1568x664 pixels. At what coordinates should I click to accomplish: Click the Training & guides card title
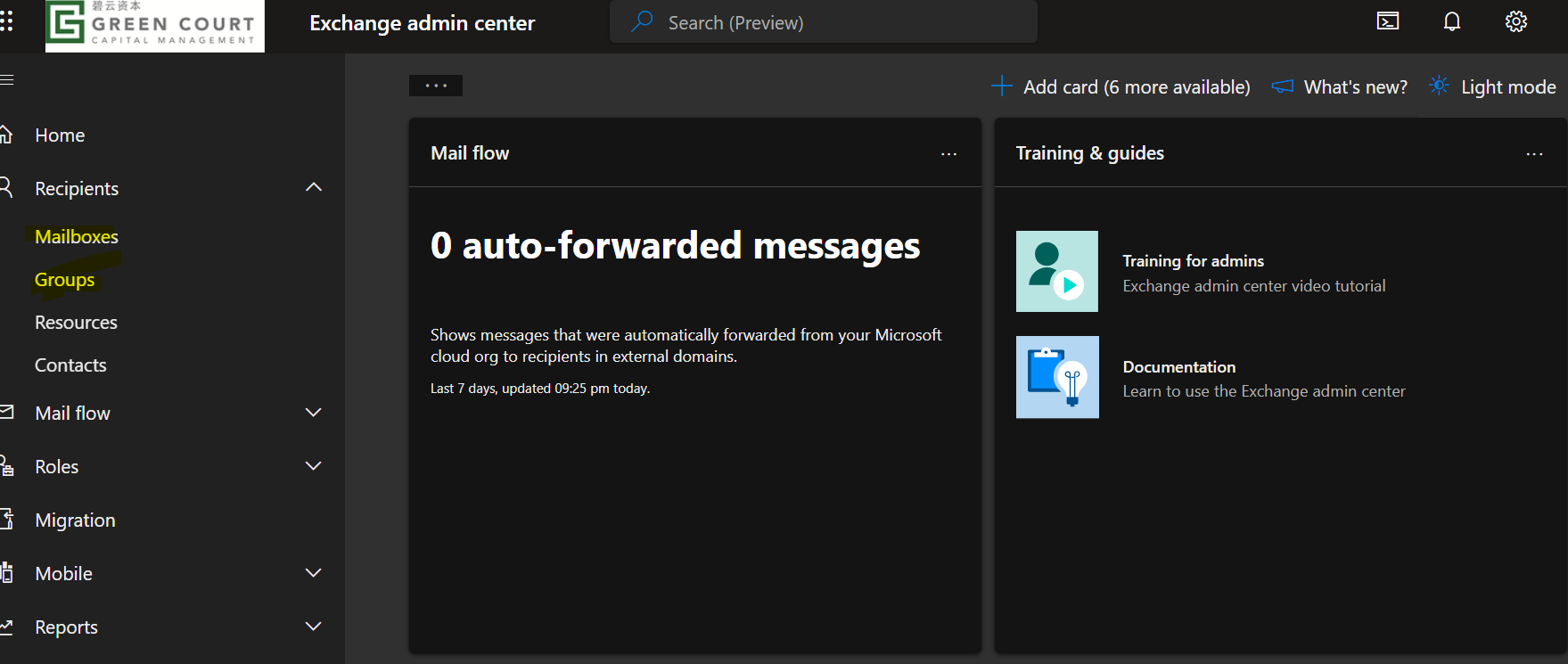tap(1090, 153)
